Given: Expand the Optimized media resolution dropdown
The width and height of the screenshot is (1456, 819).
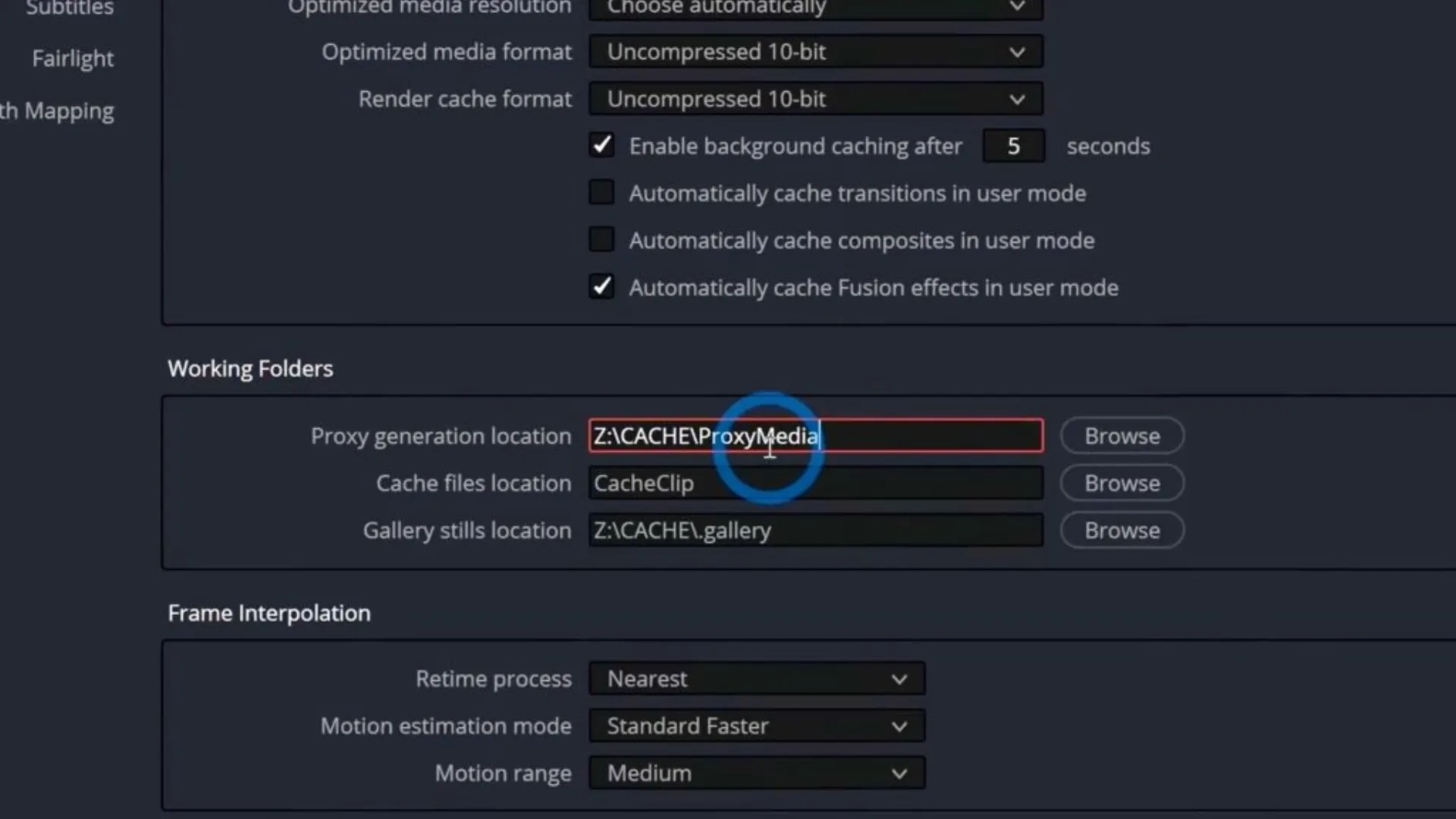Looking at the screenshot, I should (816, 9).
